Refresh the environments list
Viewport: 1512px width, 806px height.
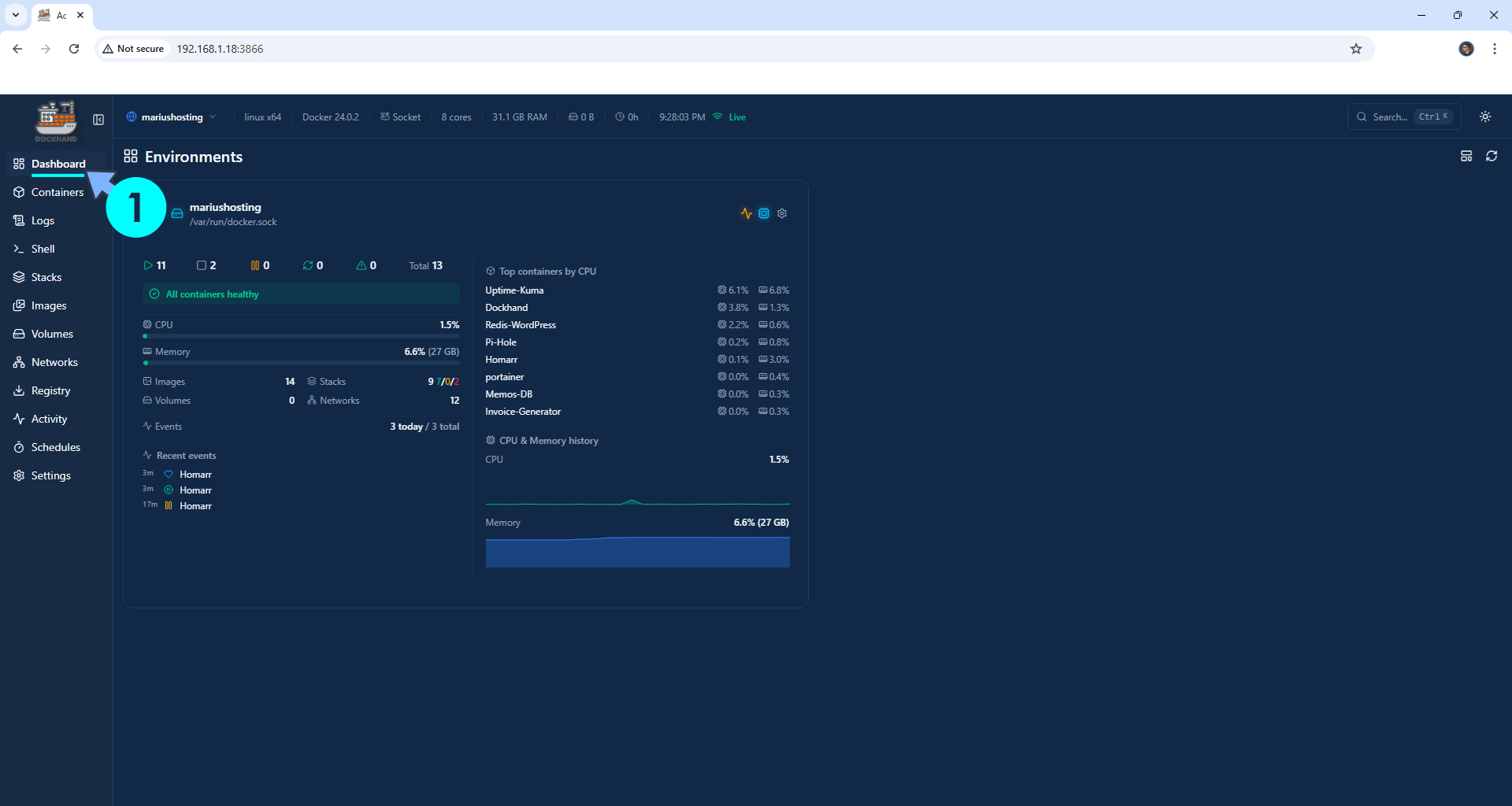(1492, 156)
